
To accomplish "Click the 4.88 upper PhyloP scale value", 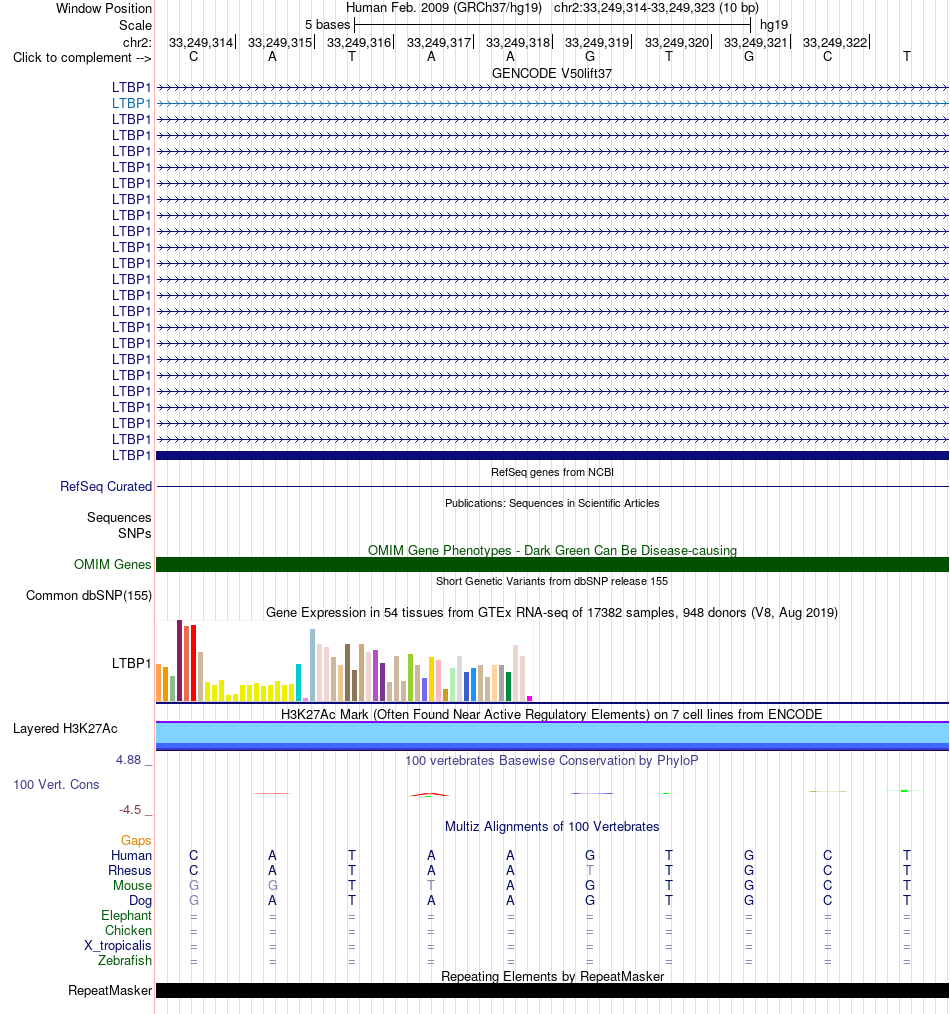I will (x=128, y=760).
